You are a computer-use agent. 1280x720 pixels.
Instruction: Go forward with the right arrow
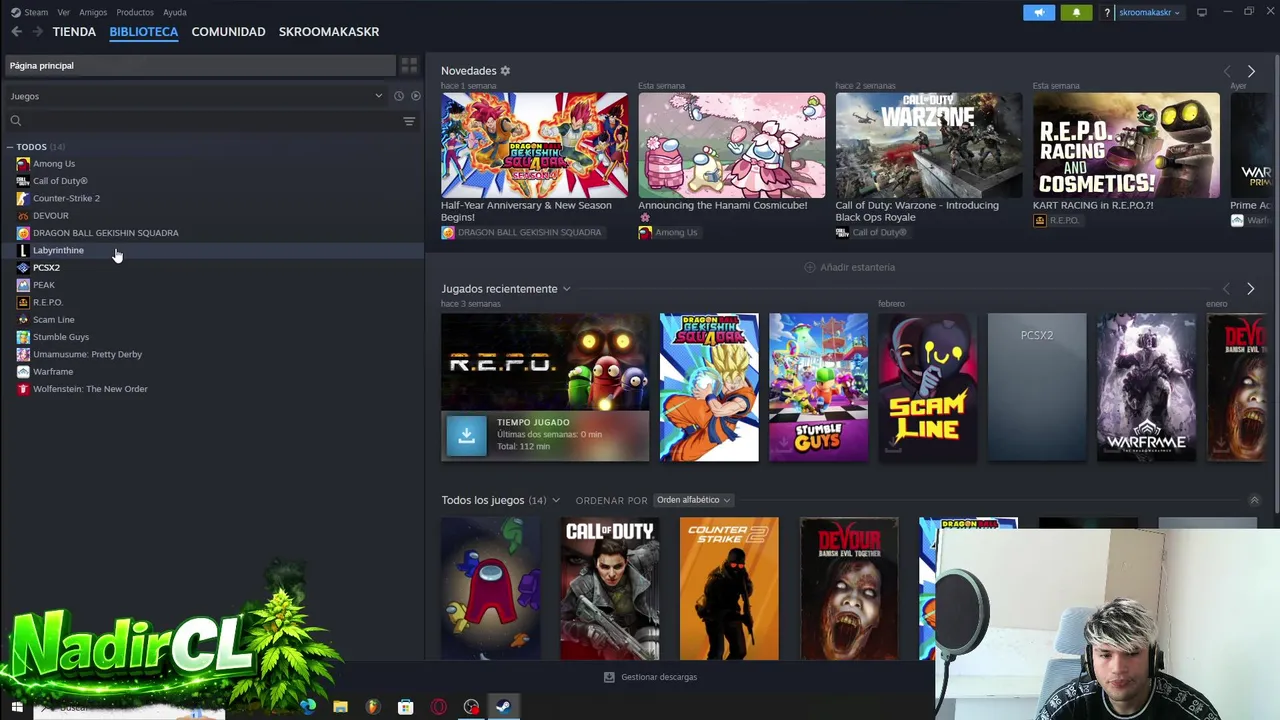(x=37, y=32)
